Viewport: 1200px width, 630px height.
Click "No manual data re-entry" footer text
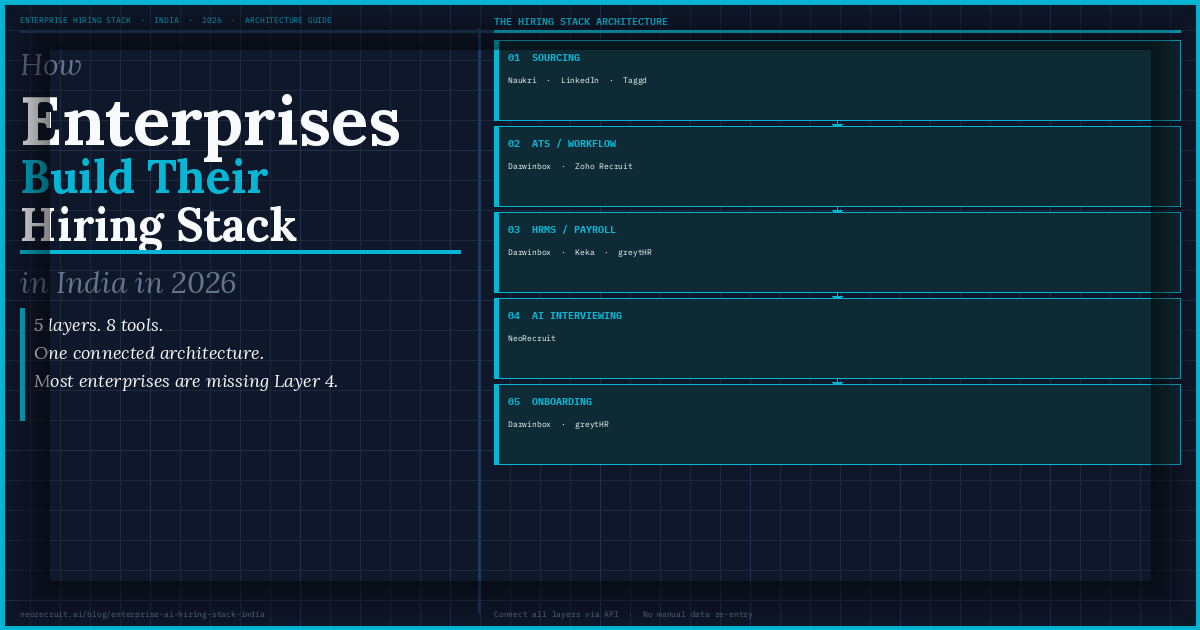(698, 614)
